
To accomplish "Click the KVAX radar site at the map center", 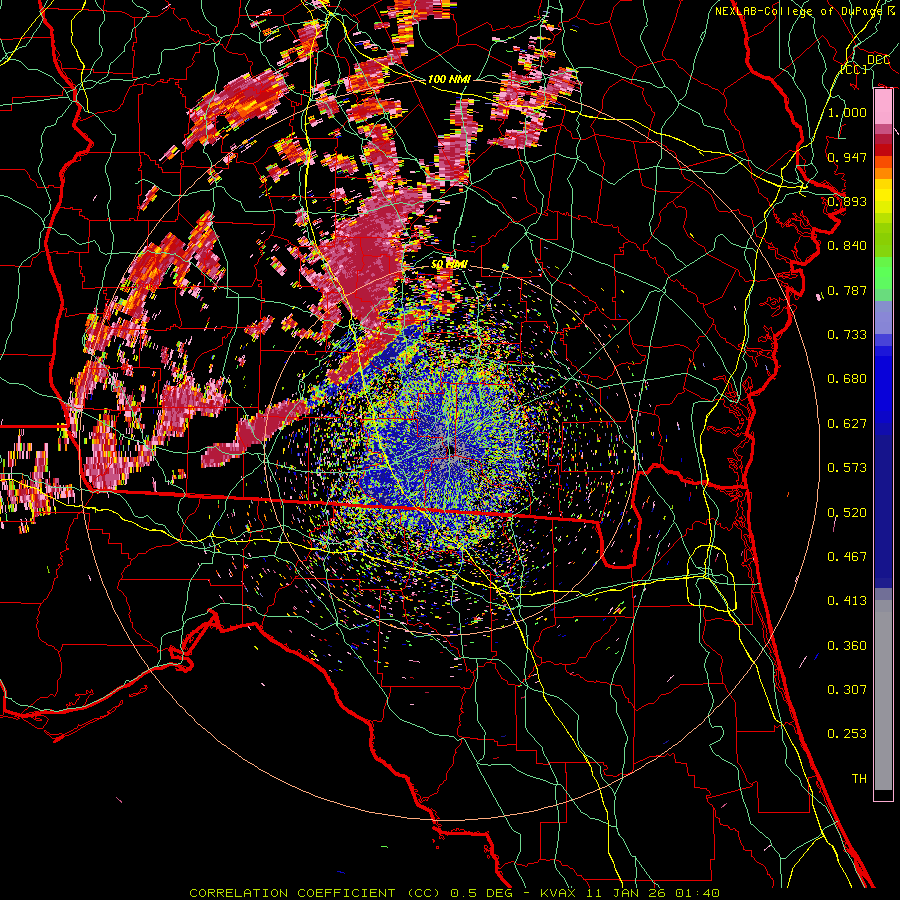I will (x=450, y=450).
